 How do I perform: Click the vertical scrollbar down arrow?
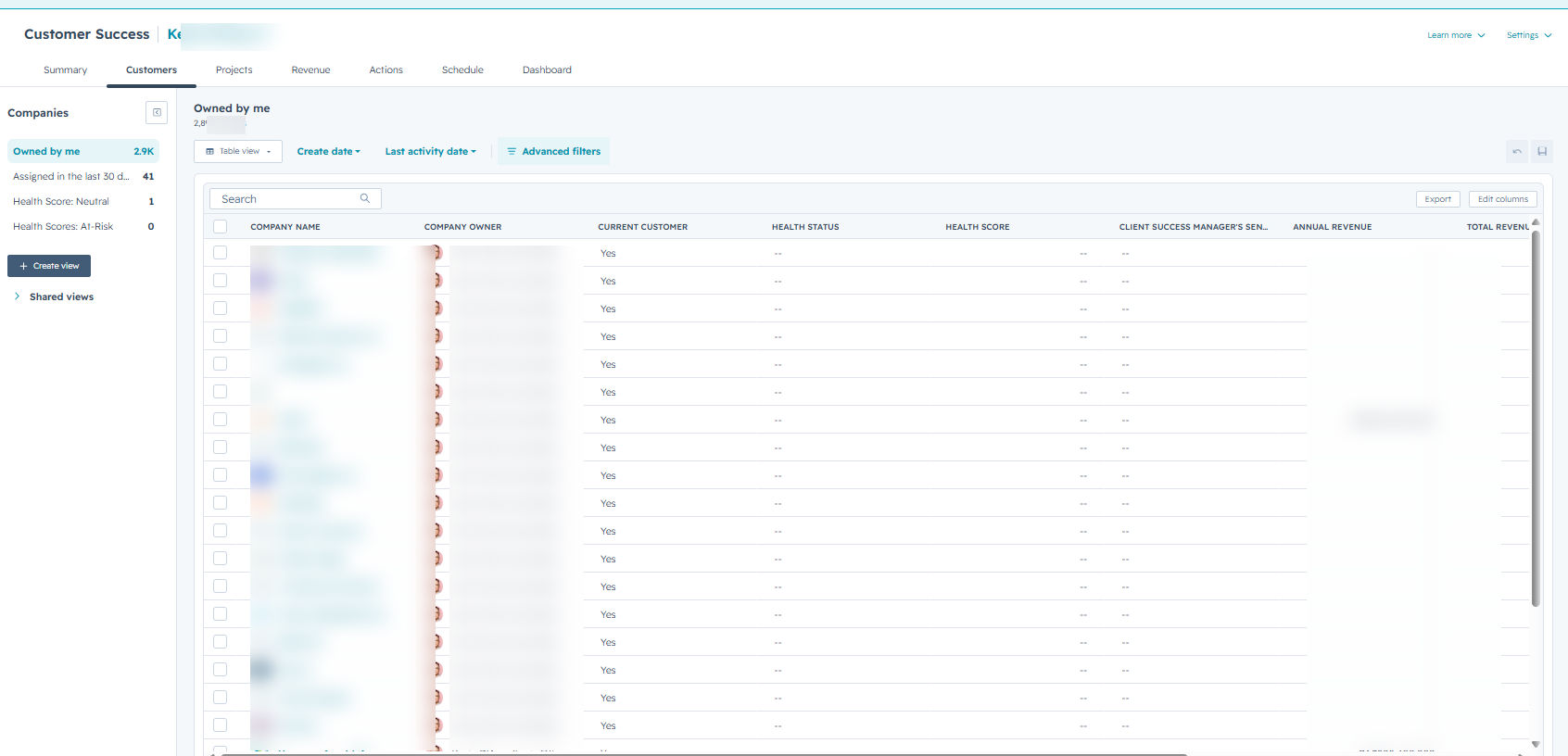(1536, 744)
